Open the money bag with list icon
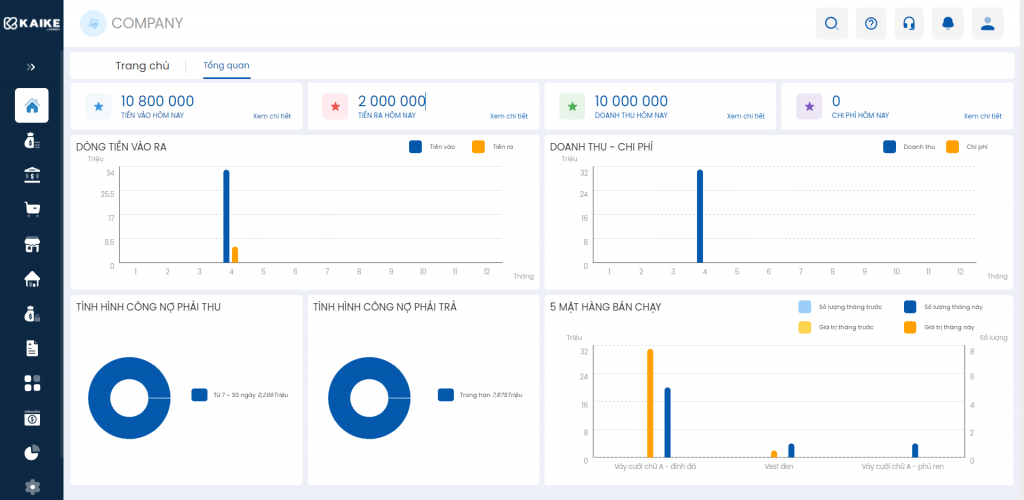Screen dimensions: 1024x500 coord(31,140)
